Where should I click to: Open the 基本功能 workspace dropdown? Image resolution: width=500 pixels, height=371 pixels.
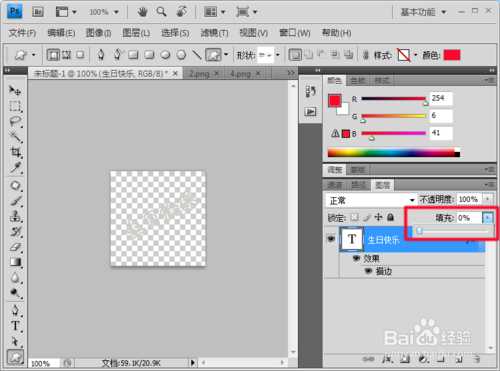(423, 12)
